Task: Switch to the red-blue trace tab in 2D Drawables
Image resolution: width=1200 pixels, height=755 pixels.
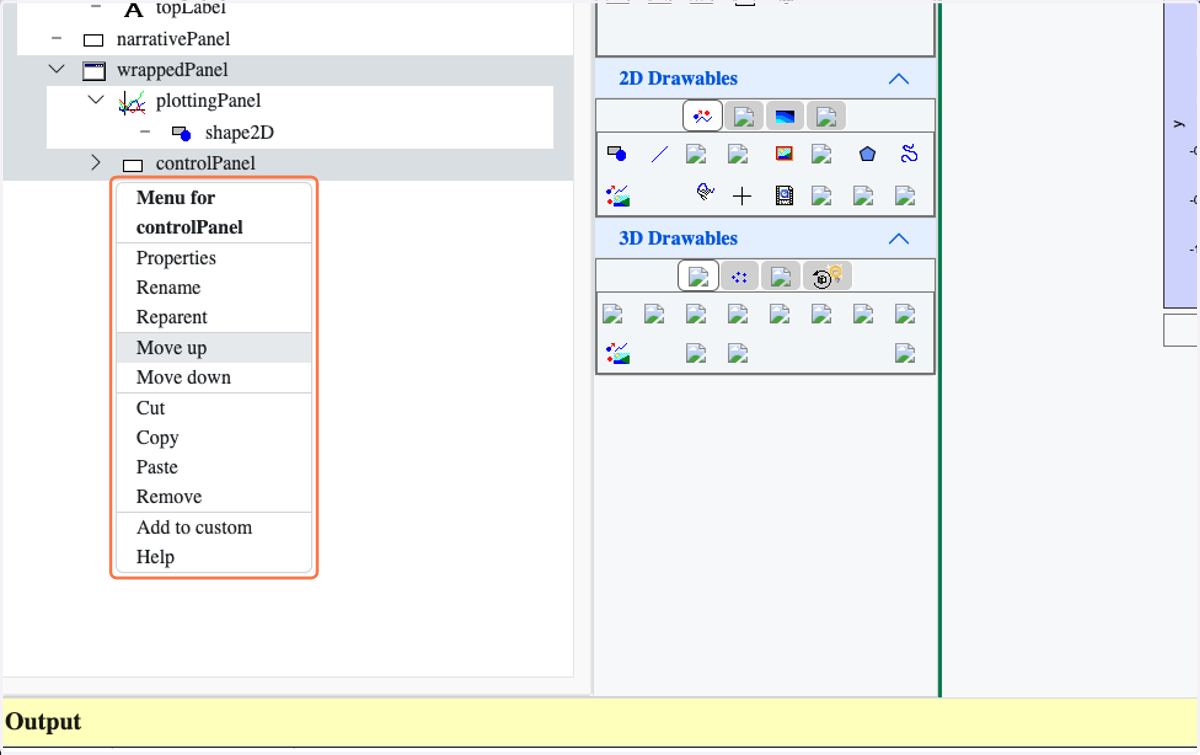Action: (703, 116)
